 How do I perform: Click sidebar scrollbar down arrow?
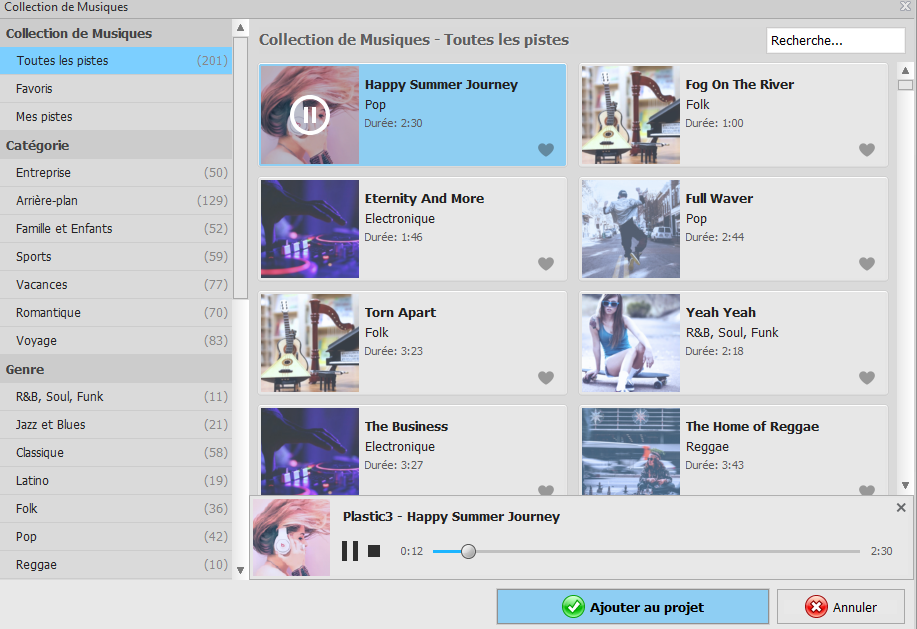[x=240, y=570]
